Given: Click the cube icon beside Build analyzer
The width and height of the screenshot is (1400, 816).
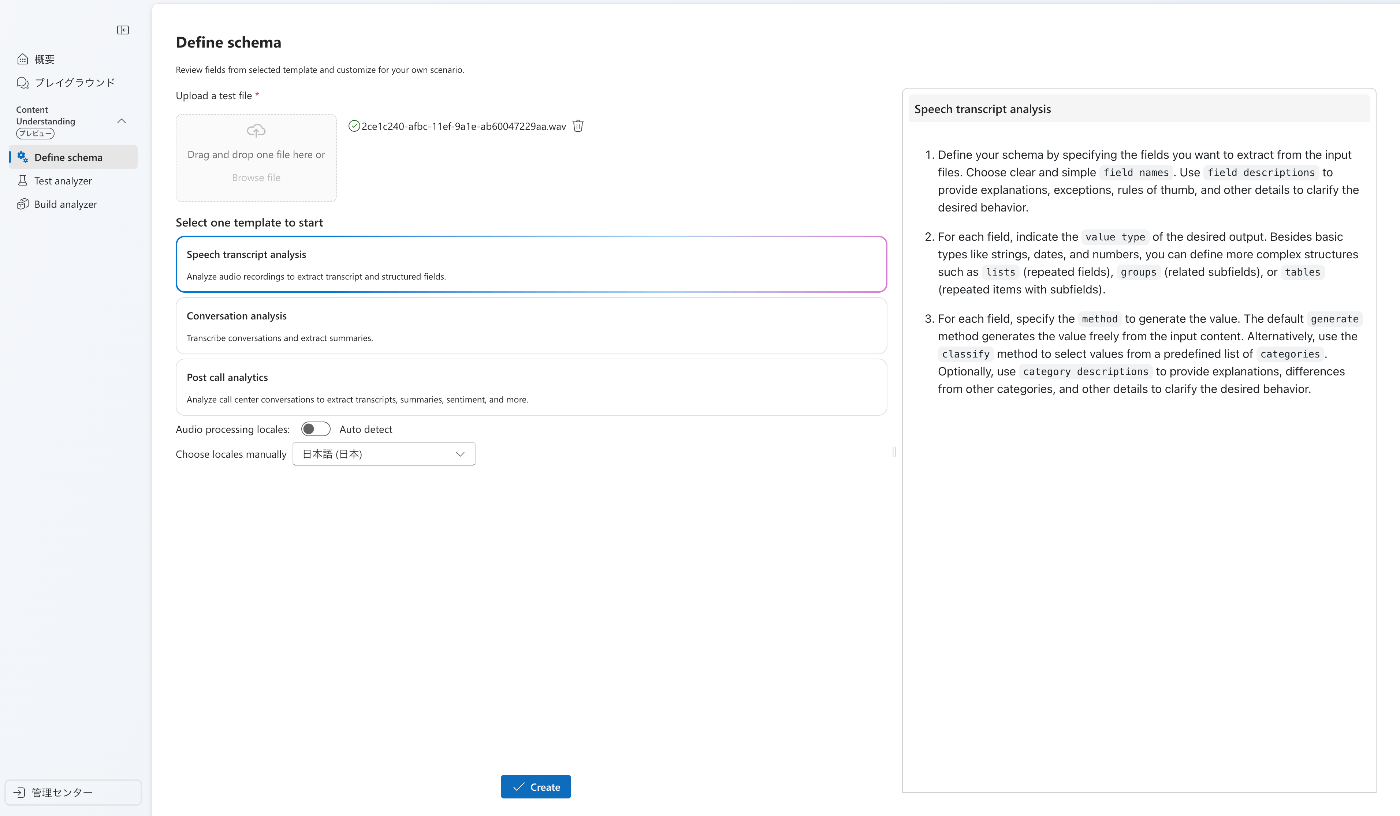Looking at the screenshot, I should pos(23,204).
